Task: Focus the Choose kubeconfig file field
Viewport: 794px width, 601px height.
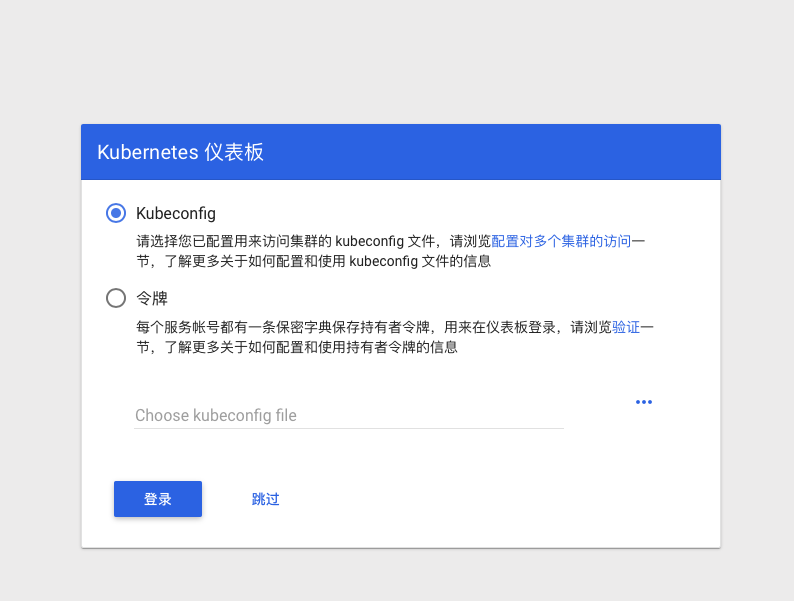Action: point(348,415)
